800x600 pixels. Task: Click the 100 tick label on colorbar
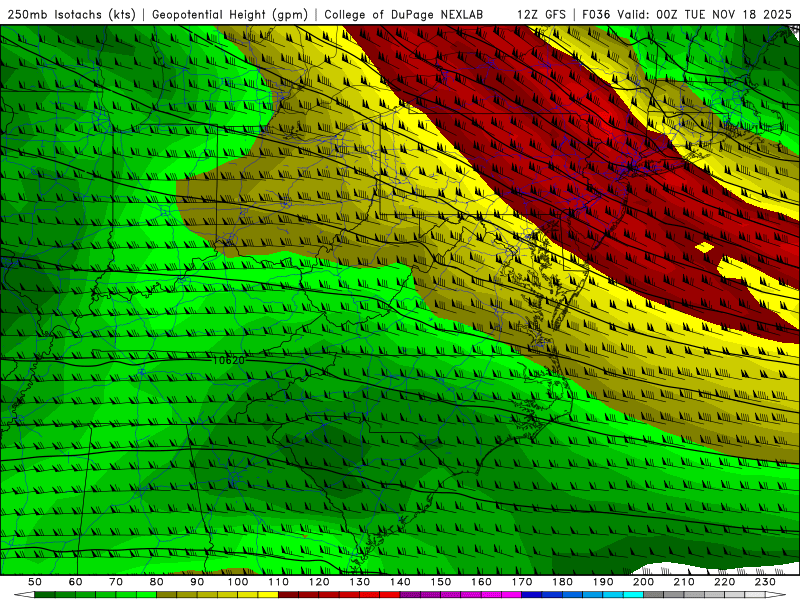[238, 582]
